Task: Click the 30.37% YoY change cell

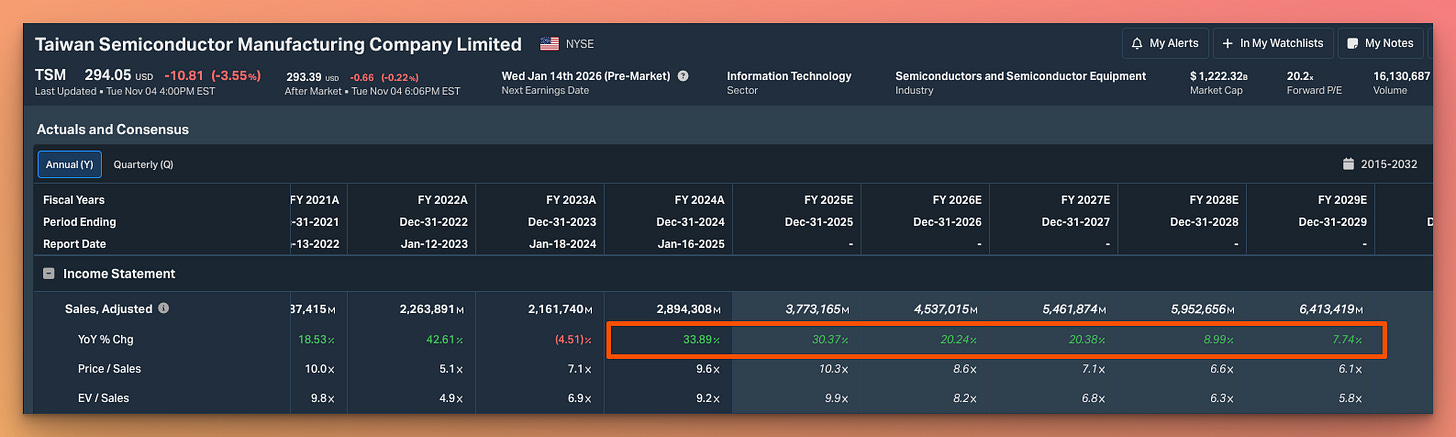Action: [x=830, y=339]
